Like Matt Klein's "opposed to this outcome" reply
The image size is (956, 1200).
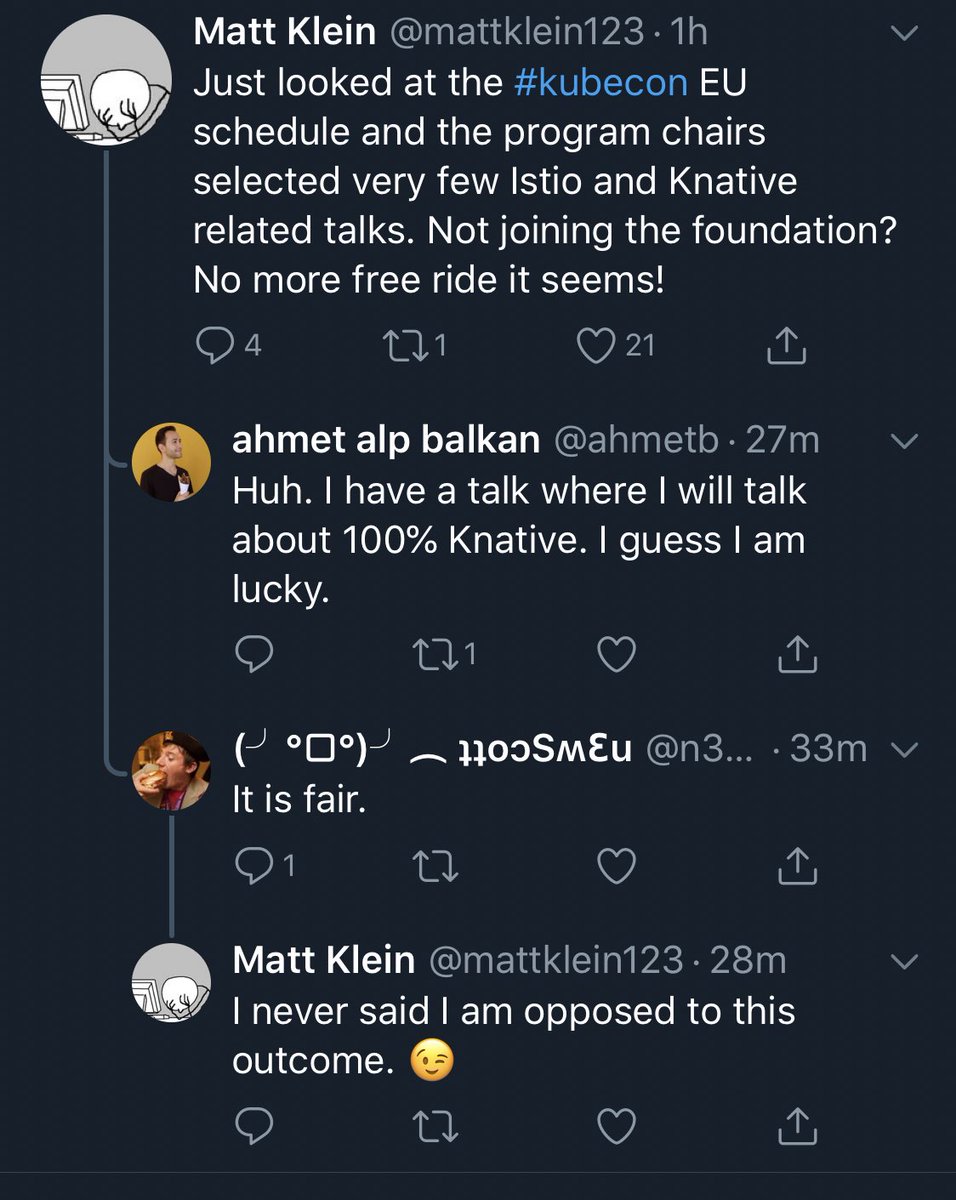coord(616,1127)
